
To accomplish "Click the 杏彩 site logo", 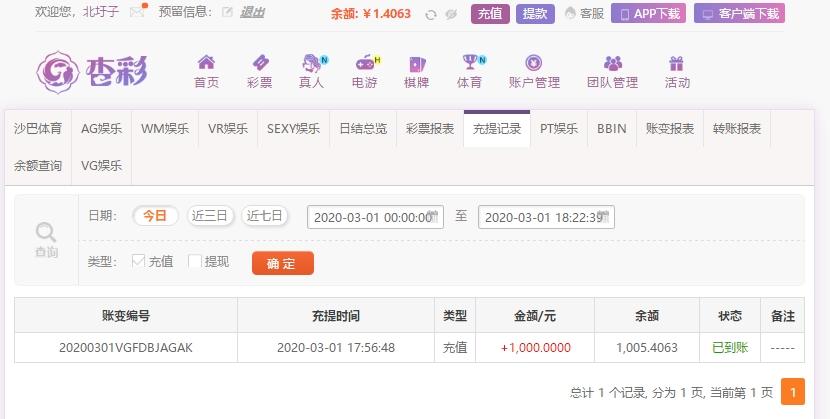I will click(92, 72).
